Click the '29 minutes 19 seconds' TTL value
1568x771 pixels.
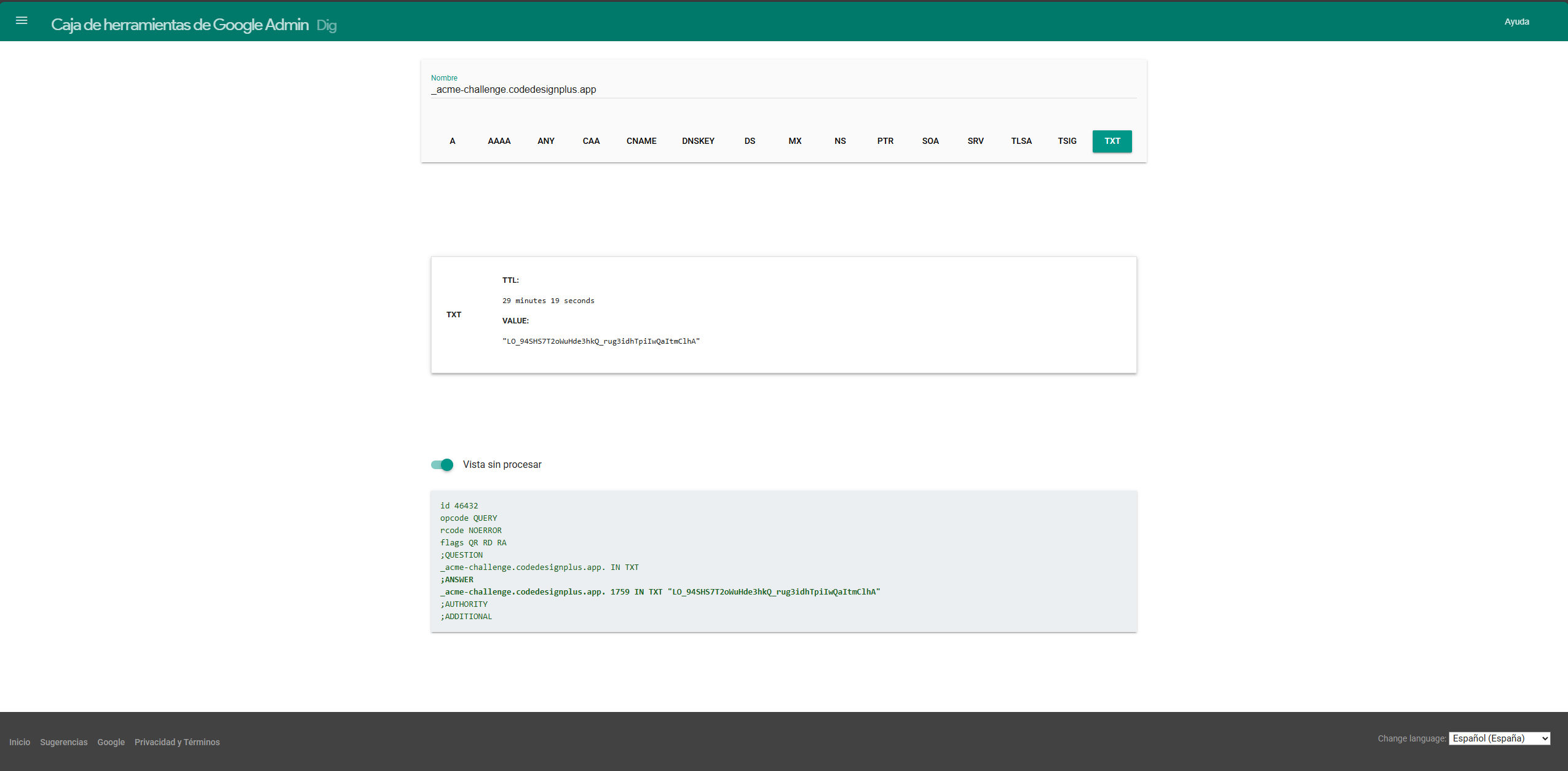pos(548,301)
